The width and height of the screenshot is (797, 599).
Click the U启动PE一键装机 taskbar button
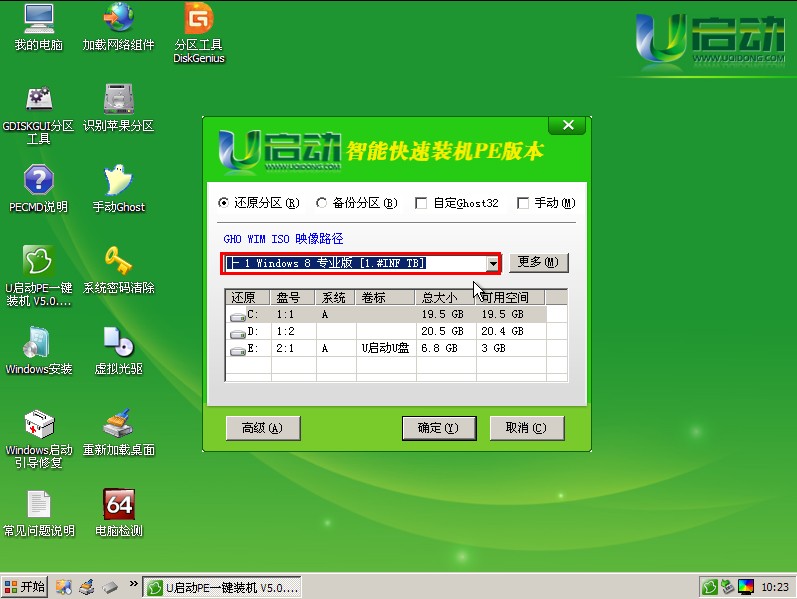(222, 588)
